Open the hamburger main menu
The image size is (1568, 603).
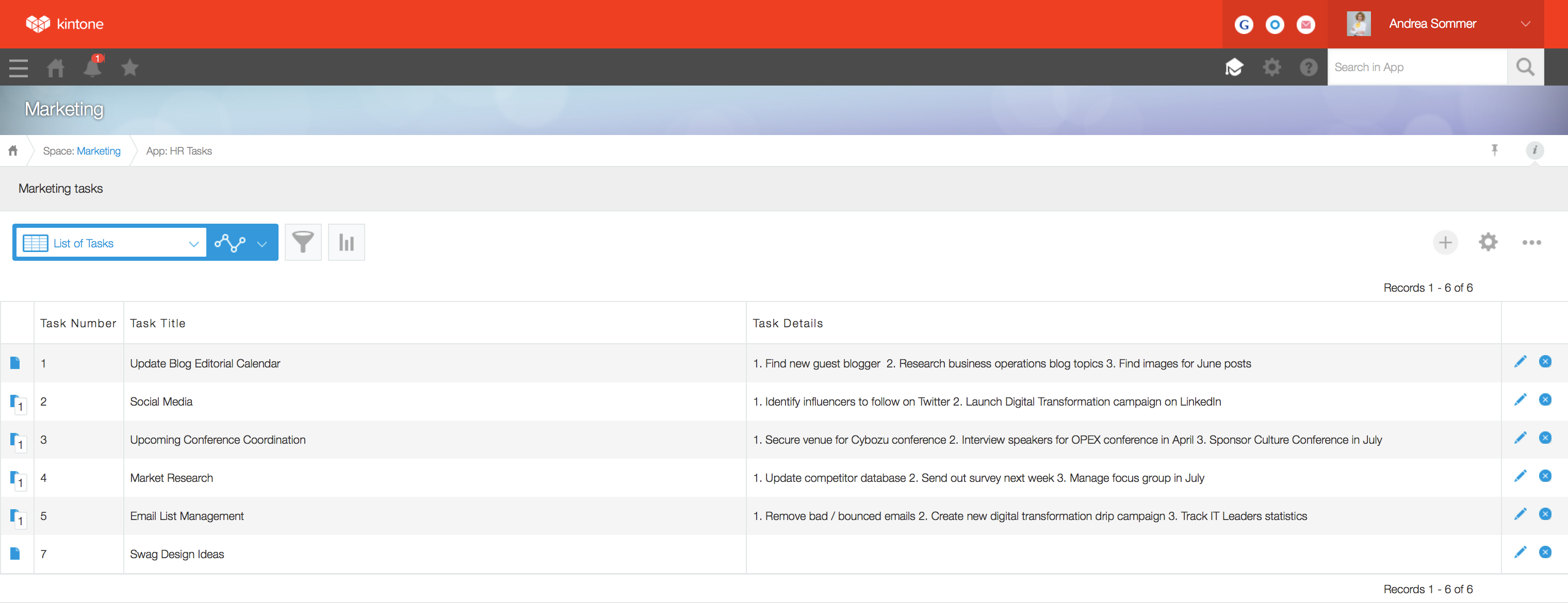18,68
